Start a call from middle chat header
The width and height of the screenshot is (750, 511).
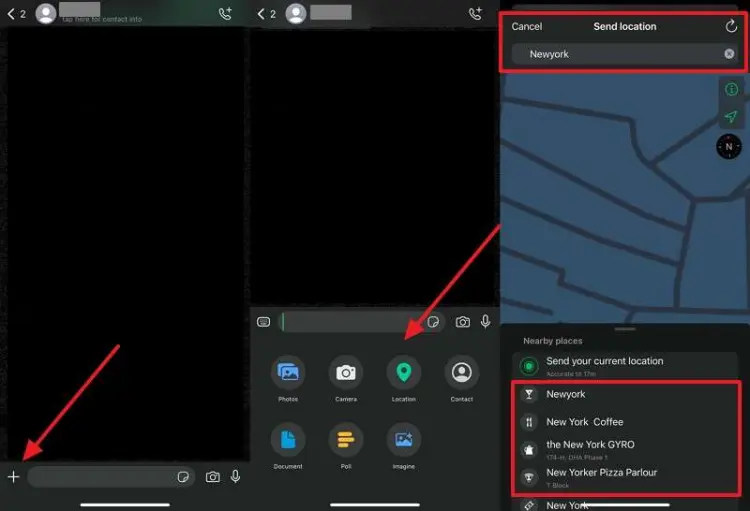pos(475,13)
